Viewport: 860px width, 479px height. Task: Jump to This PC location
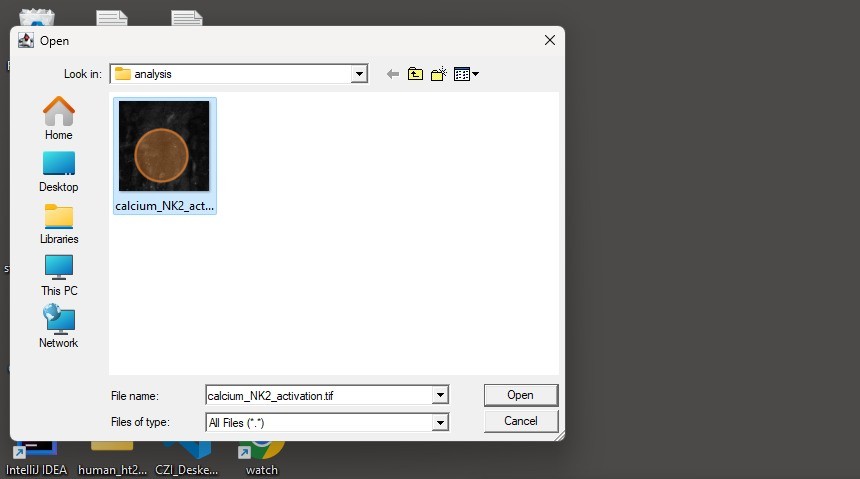point(59,275)
